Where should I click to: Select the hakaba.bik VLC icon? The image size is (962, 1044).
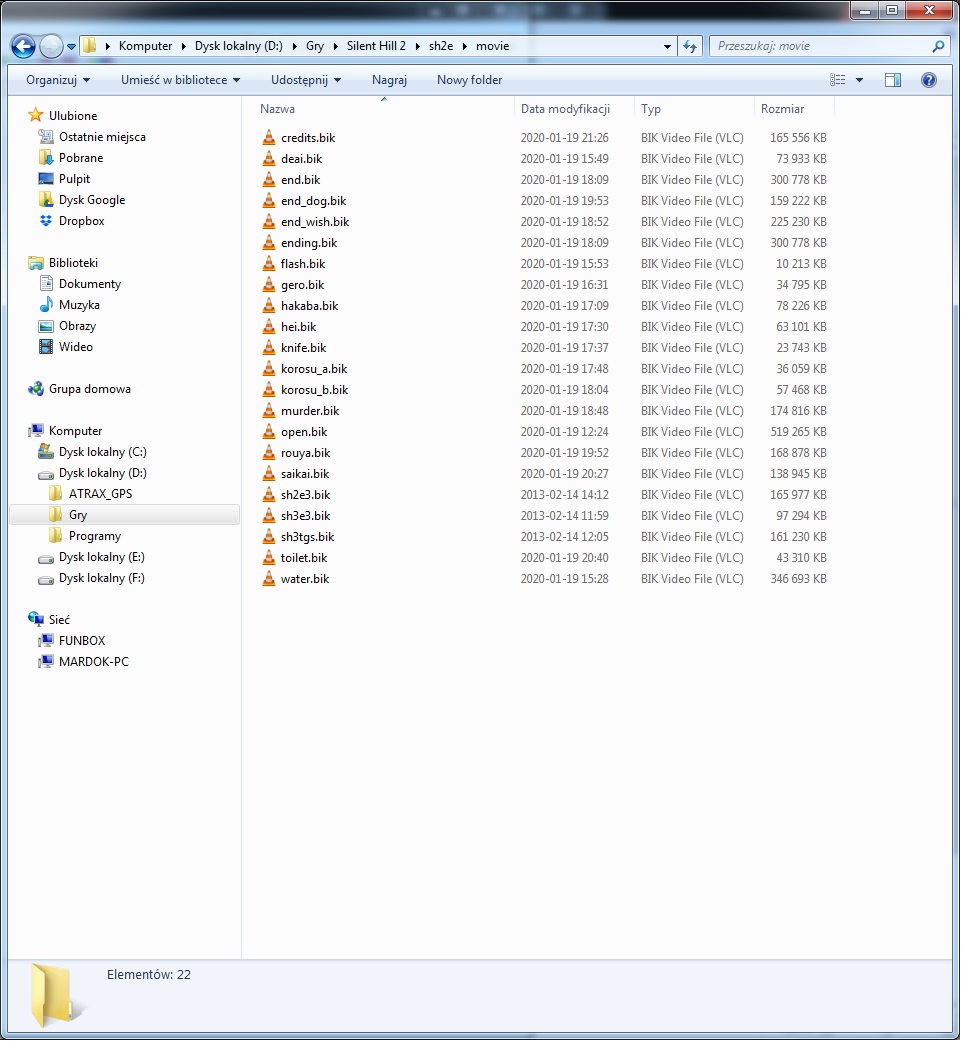pyautogui.click(x=269, y=306)
